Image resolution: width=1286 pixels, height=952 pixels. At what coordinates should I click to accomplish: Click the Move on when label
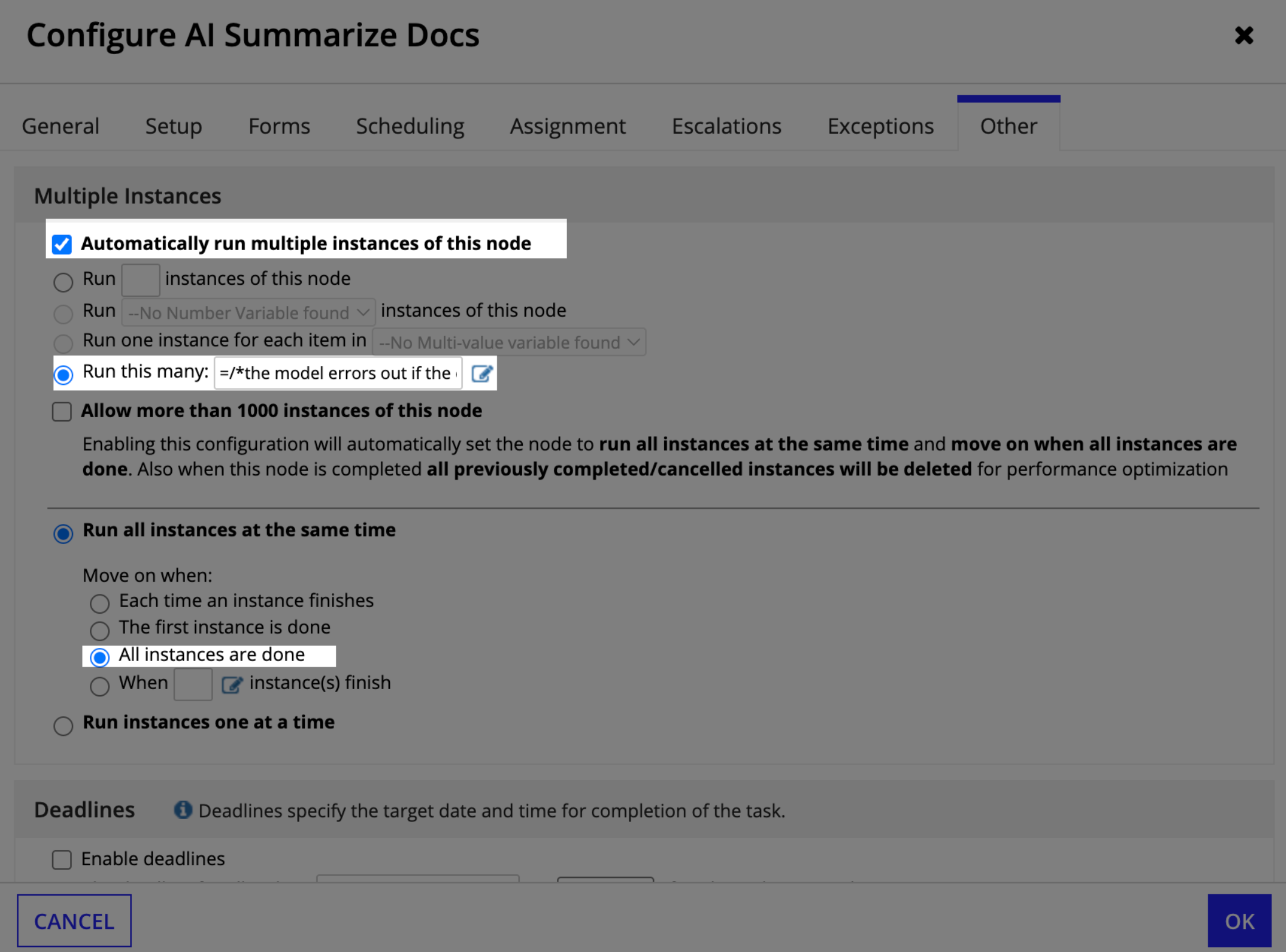pos(147,575)
